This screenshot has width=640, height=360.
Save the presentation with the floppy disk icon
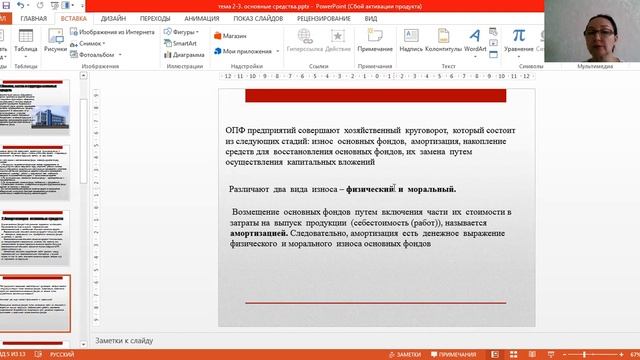tap(6, 6)
